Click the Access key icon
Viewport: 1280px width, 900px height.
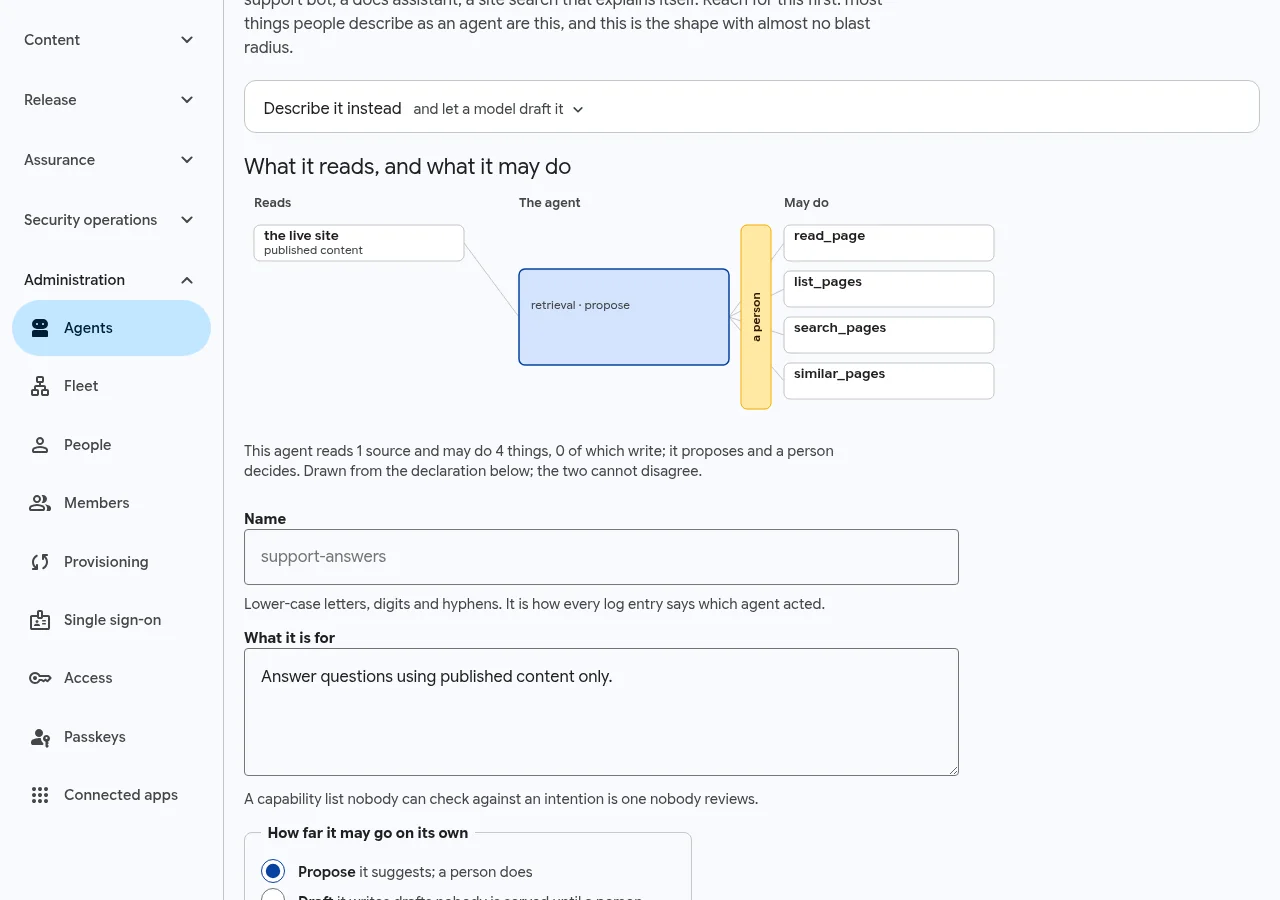point(40,678)
